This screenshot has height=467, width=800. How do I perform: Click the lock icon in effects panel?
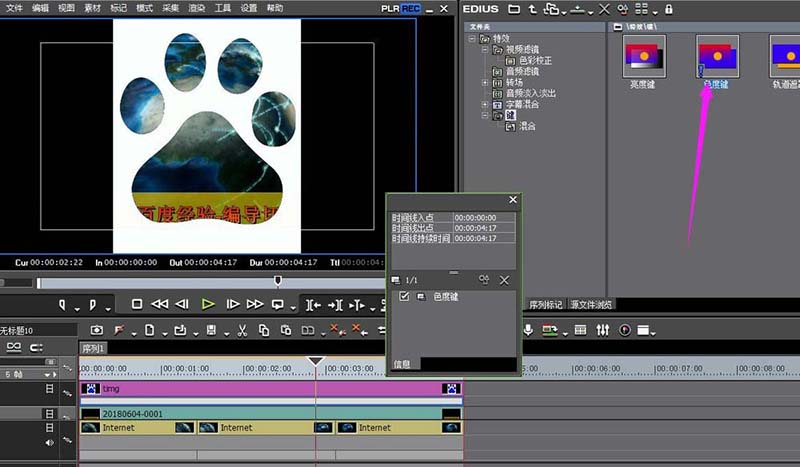click(668, 9)
